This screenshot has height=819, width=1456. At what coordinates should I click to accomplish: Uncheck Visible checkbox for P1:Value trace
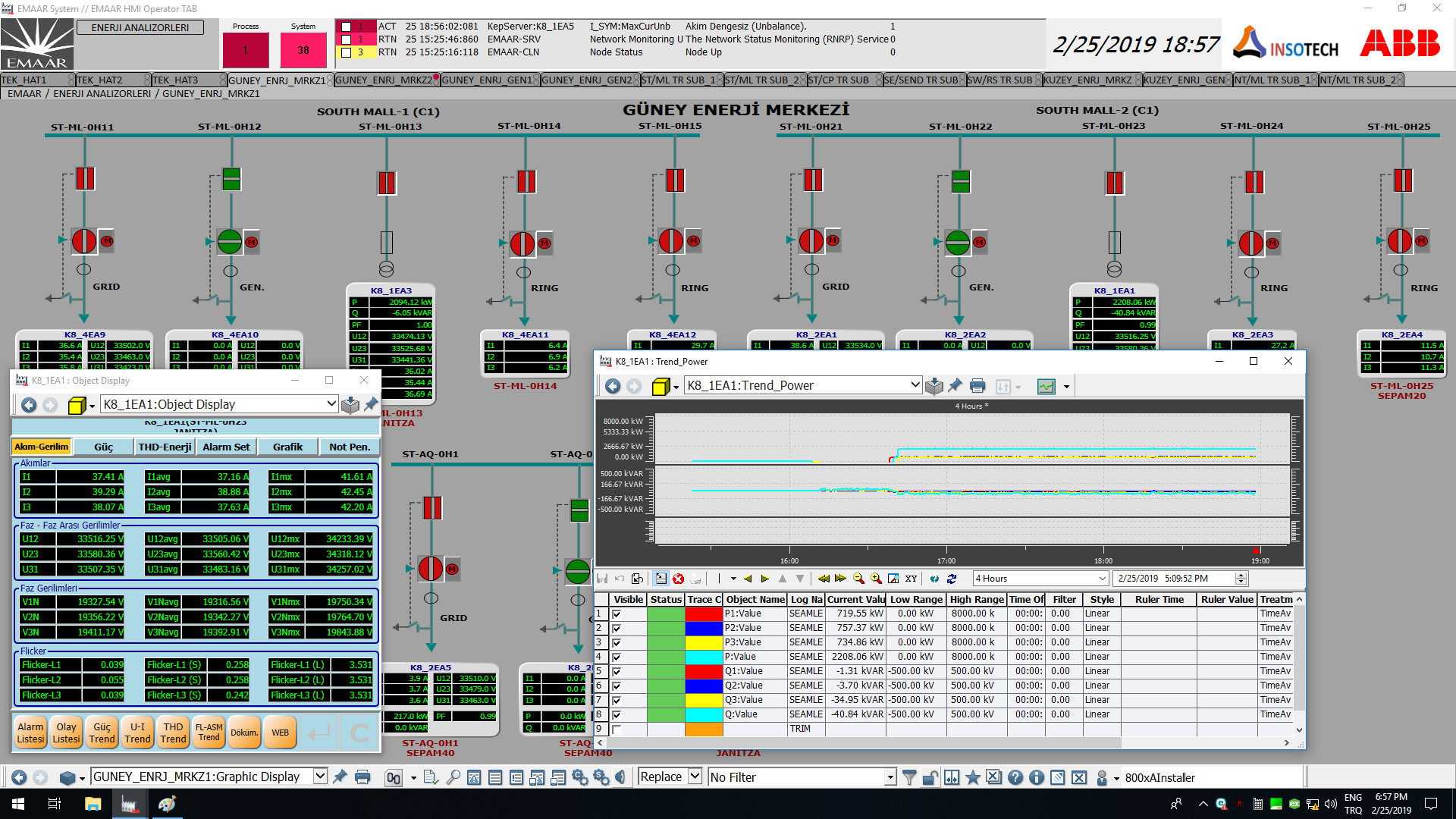[x=617, y=614]
